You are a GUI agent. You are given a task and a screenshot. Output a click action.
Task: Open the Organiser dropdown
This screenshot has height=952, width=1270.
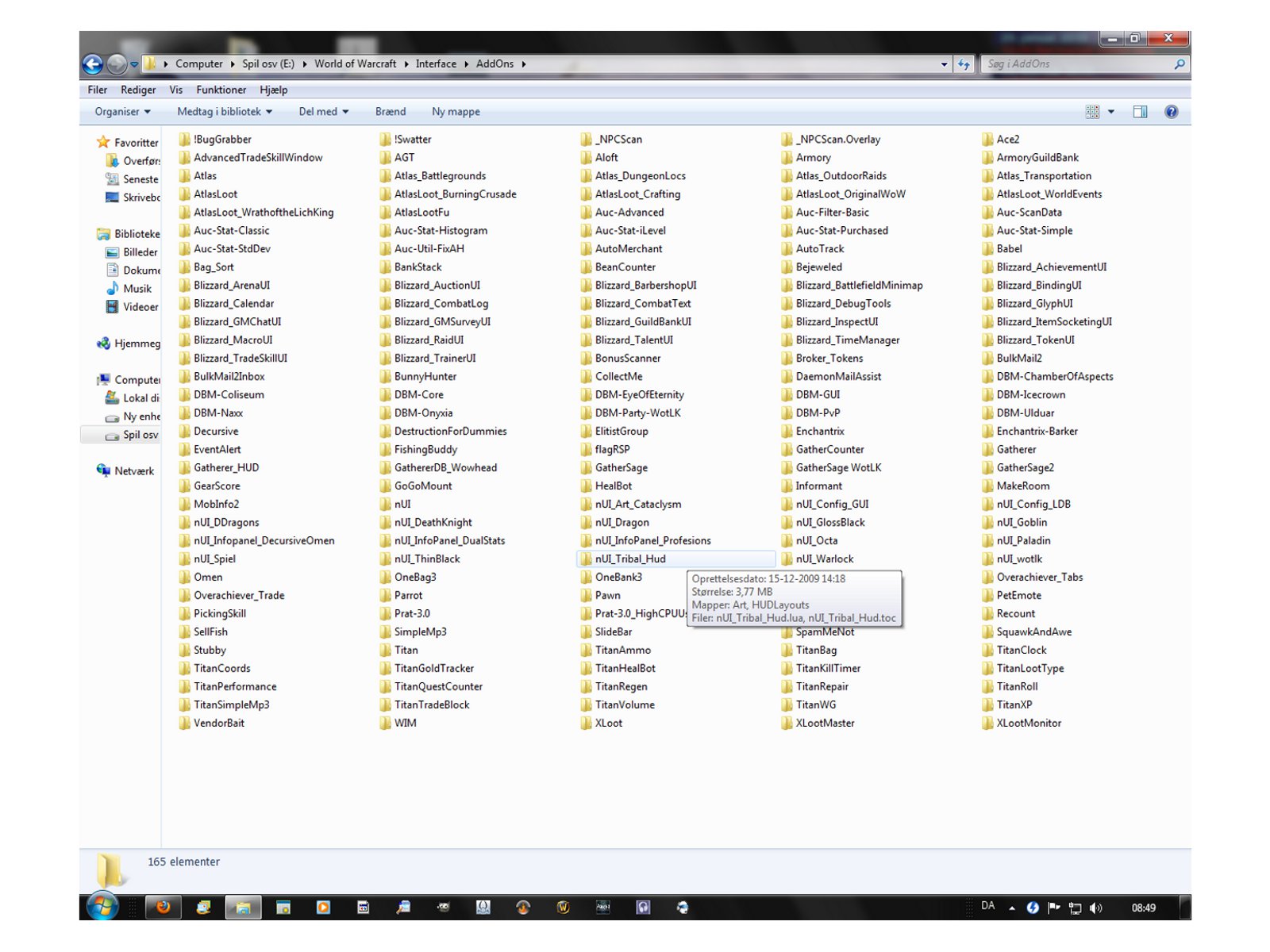[x=121, y=111]
